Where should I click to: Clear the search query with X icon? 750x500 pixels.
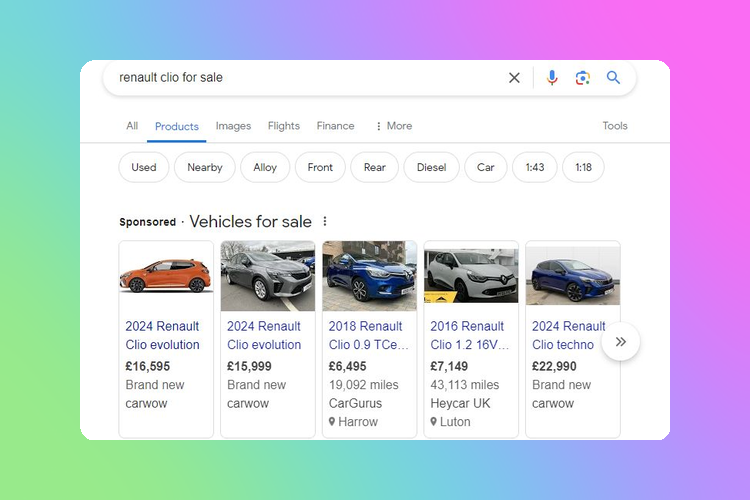[514, 78]
